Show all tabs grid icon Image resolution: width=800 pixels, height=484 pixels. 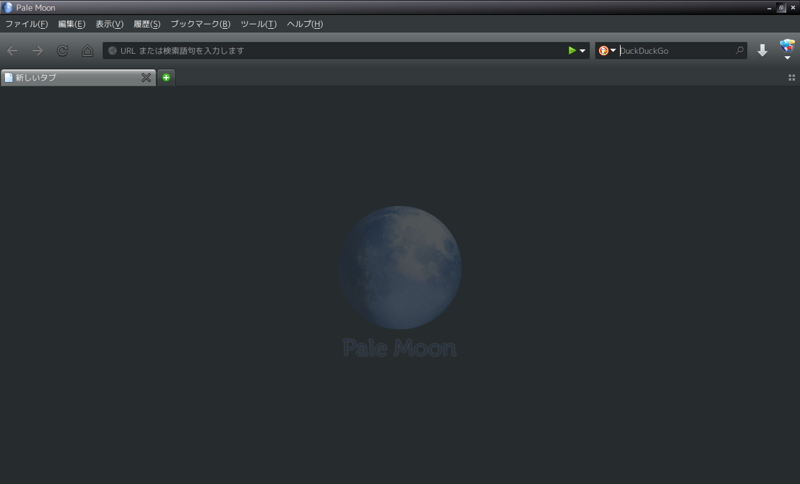coord(791,78)
